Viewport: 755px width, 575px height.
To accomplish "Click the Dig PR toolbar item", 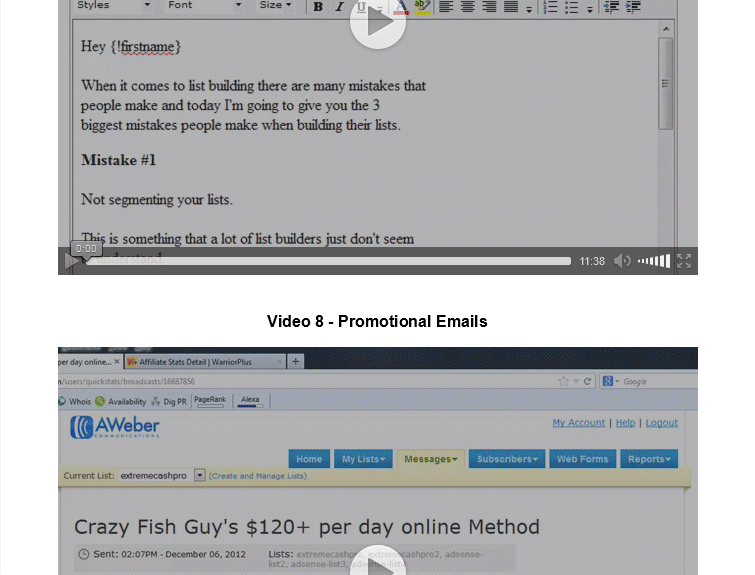I will click(x=169, y=401).
